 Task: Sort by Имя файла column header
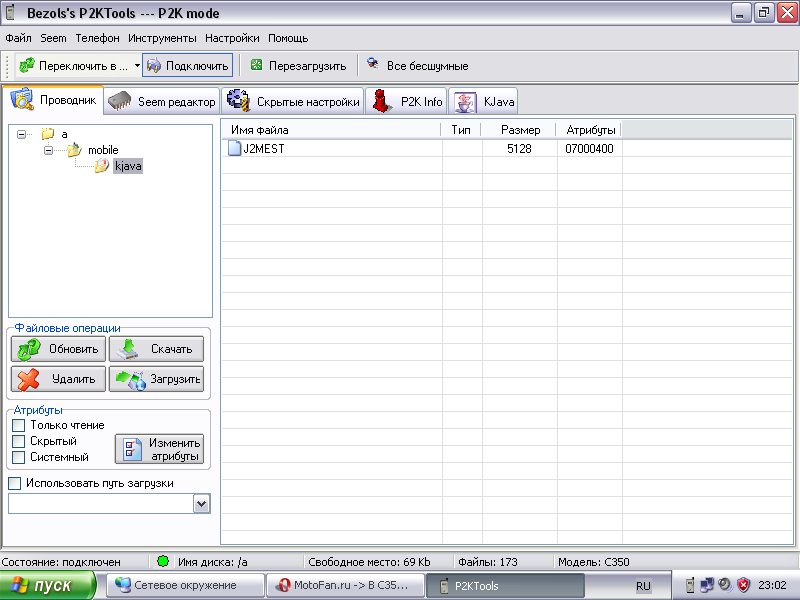point(331,130)
